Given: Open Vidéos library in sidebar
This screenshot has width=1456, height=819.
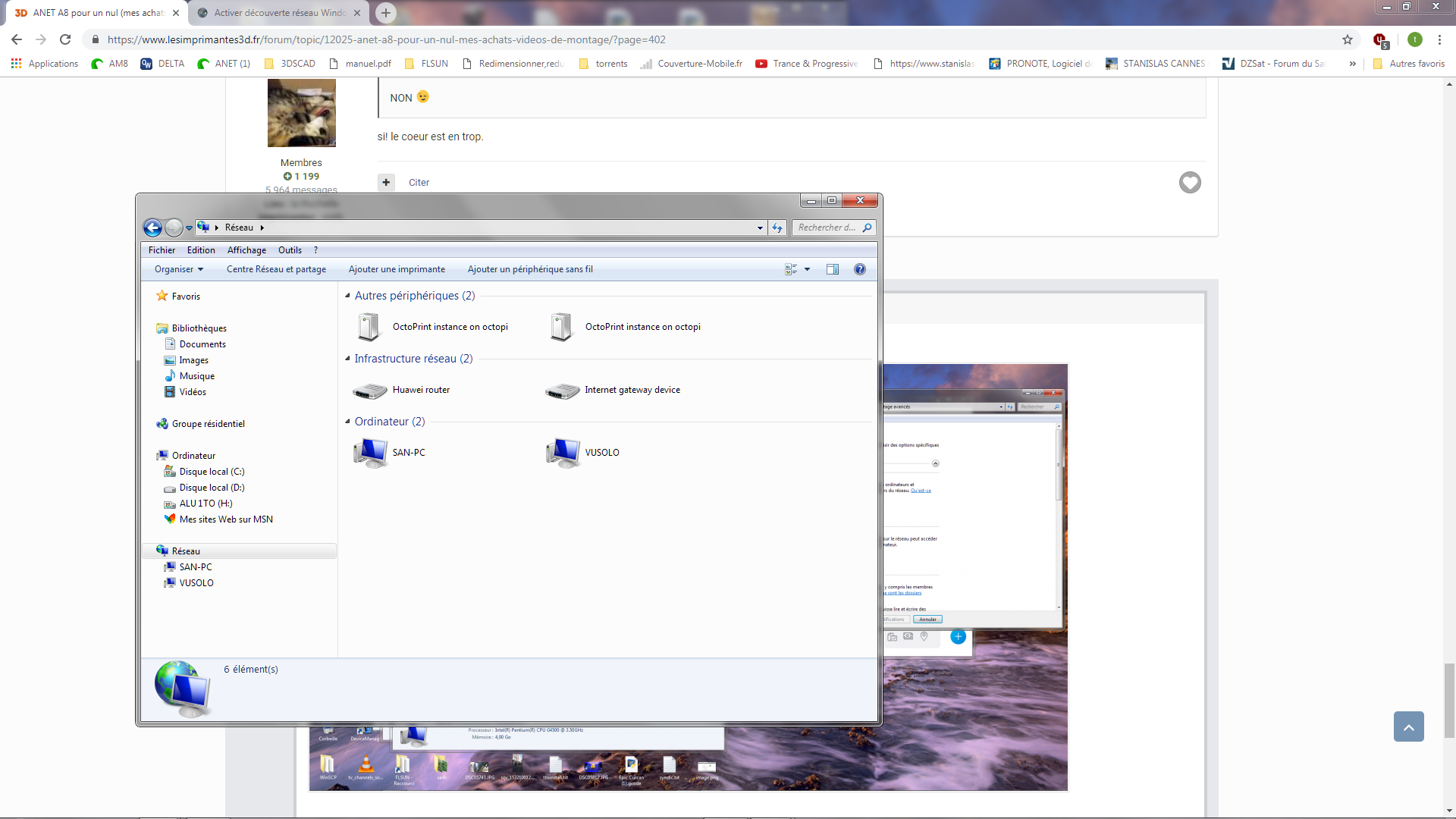Looking at the screenshot, I should [x=193, y=392].
